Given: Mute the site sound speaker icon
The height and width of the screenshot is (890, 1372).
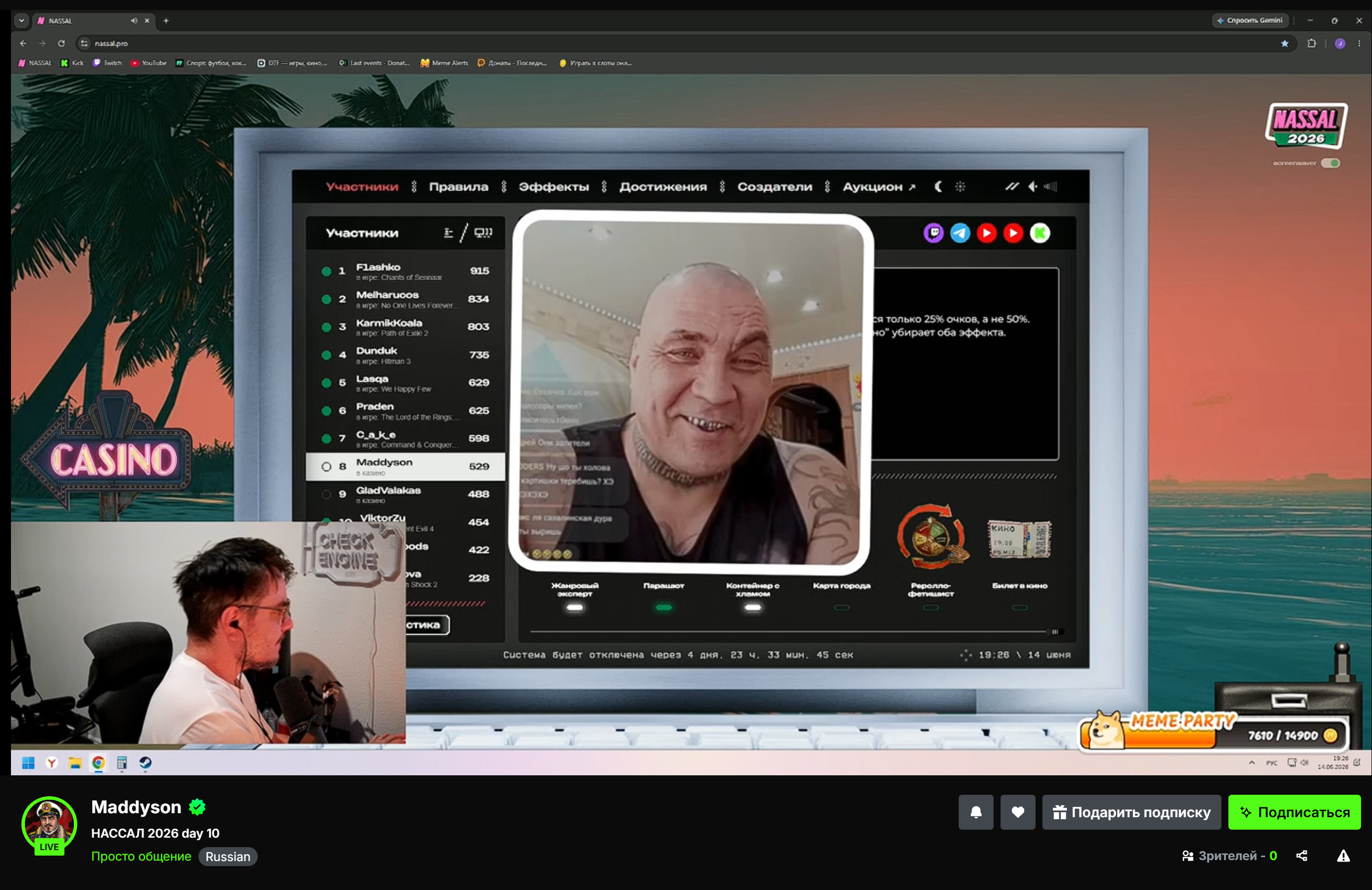Looking at the screenshot, I should coord(1032,186).
